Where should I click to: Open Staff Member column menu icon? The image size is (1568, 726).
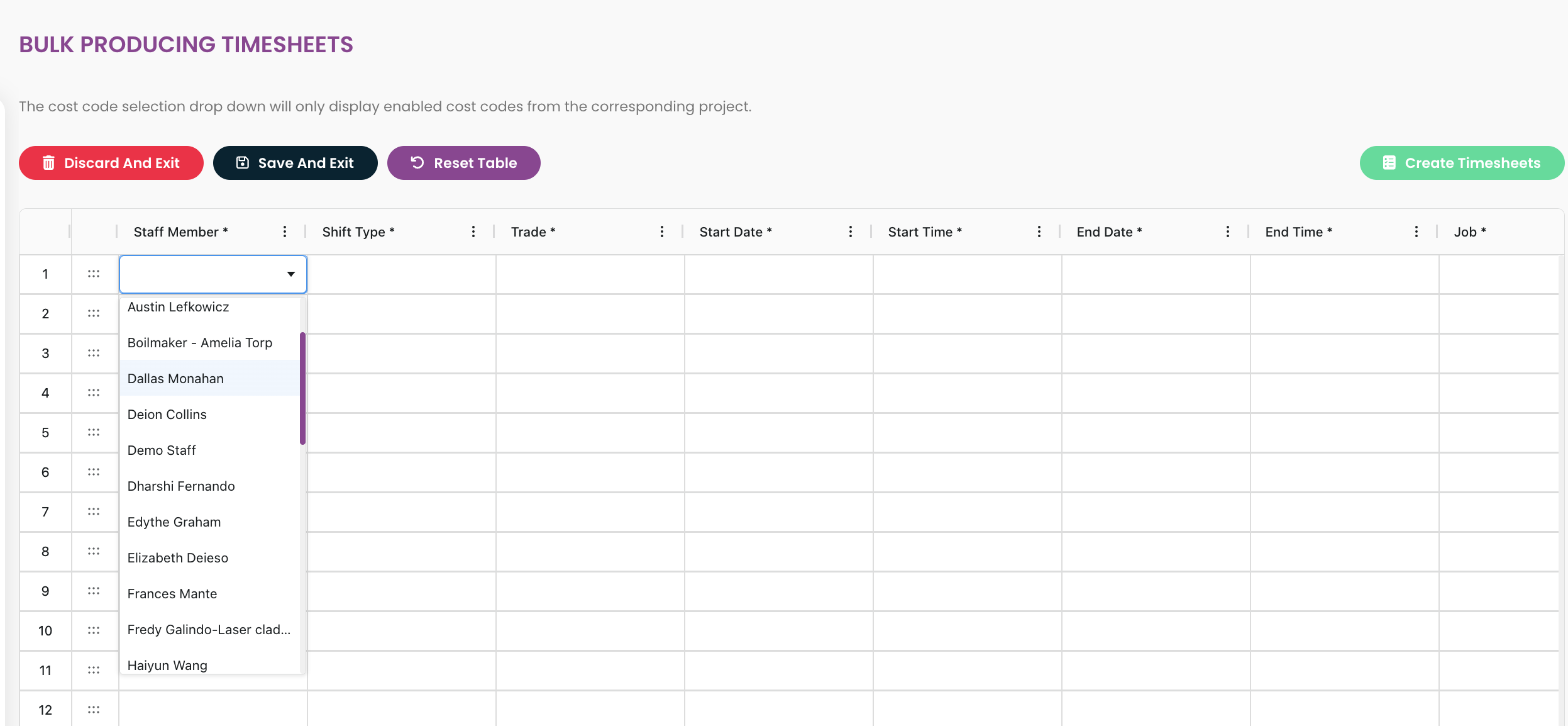[285, 232]
